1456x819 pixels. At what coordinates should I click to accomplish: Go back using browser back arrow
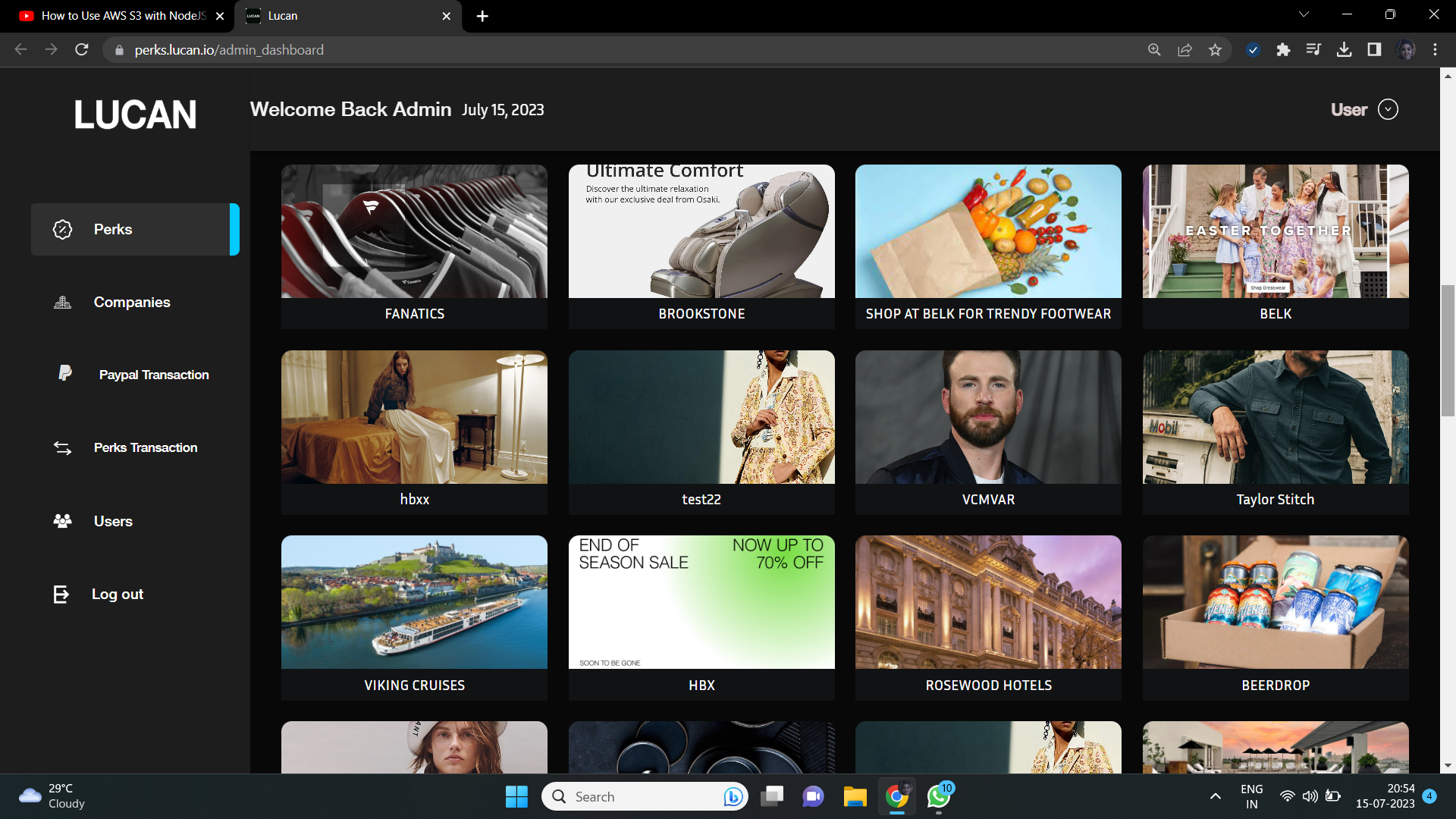pos(20,49)
